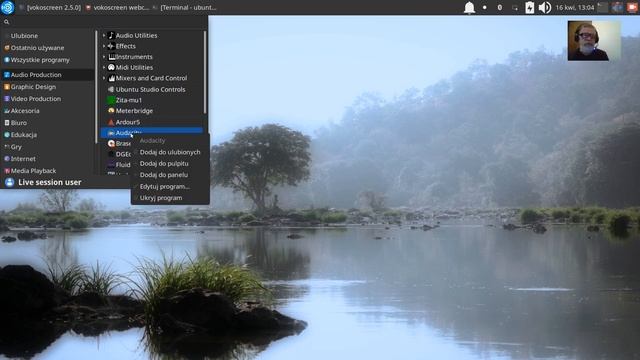This screenshot has height=360, width=640.
Task: Click the red vokoscreen tray icon
Action: (x=632, y=7)
